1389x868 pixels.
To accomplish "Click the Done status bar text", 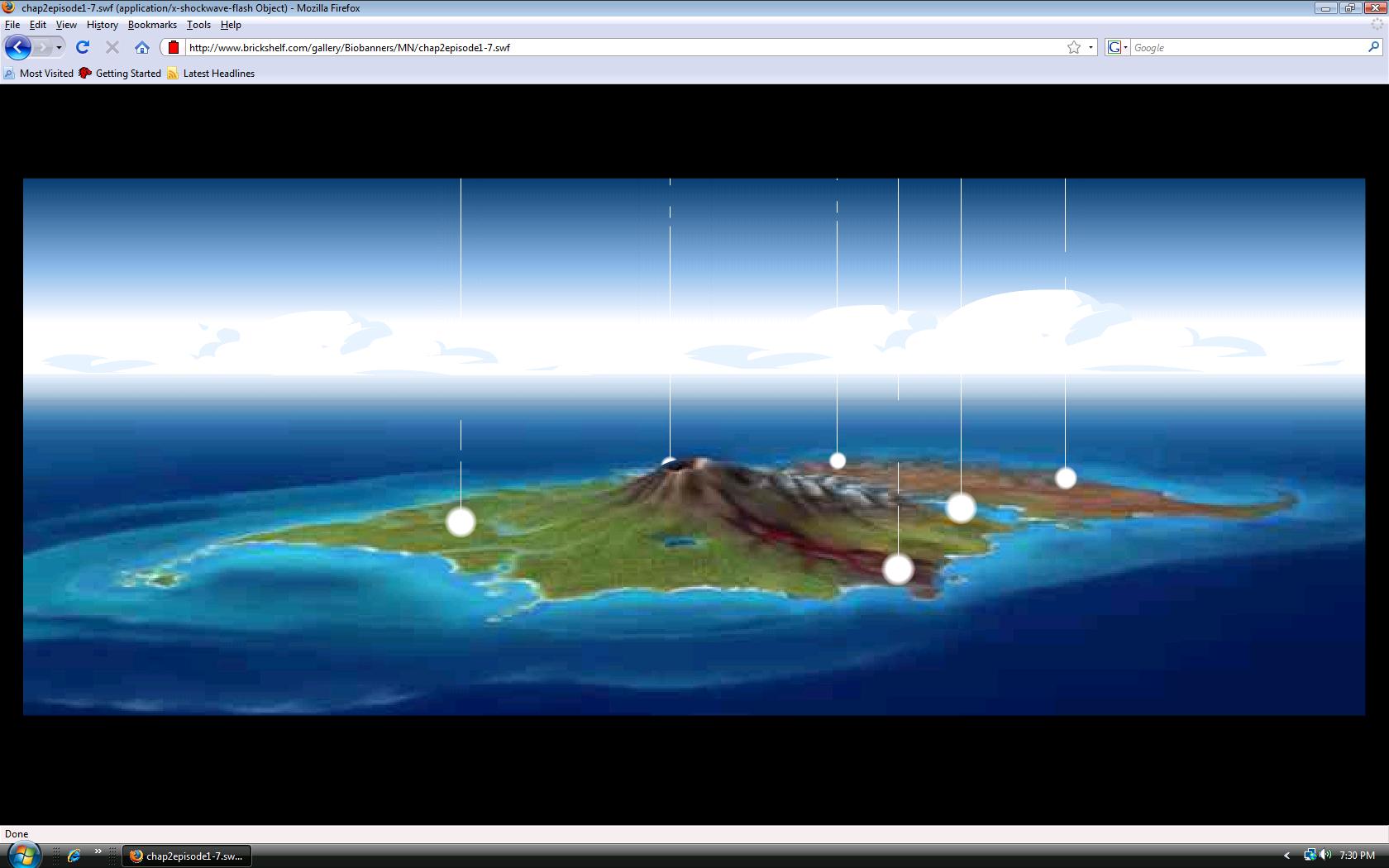I will pyautogui.click(x=17, y=834).
